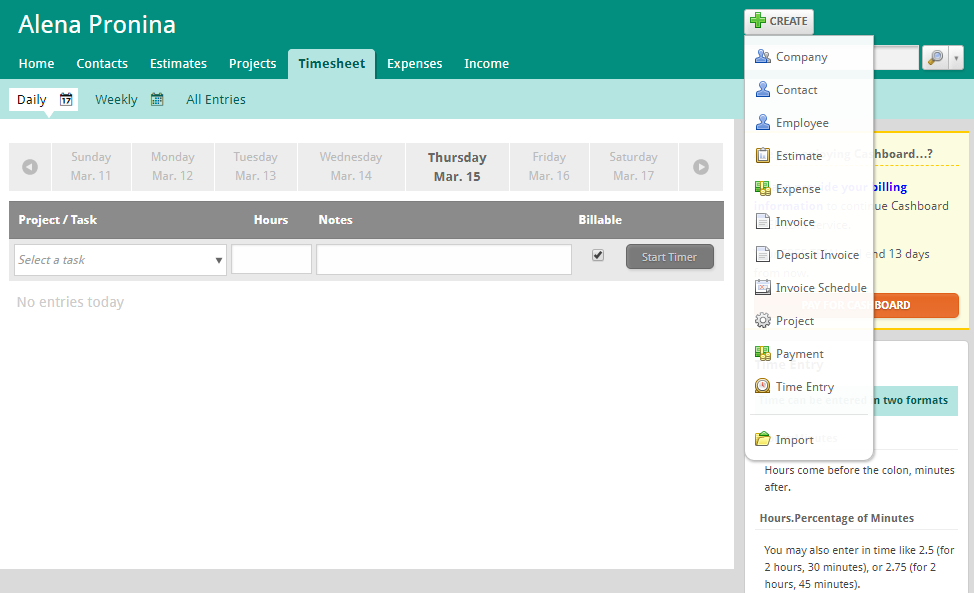Select Friday Mar. 16 in date strip
This screenshot has height=593, width=974.
[x=549, y=167]
